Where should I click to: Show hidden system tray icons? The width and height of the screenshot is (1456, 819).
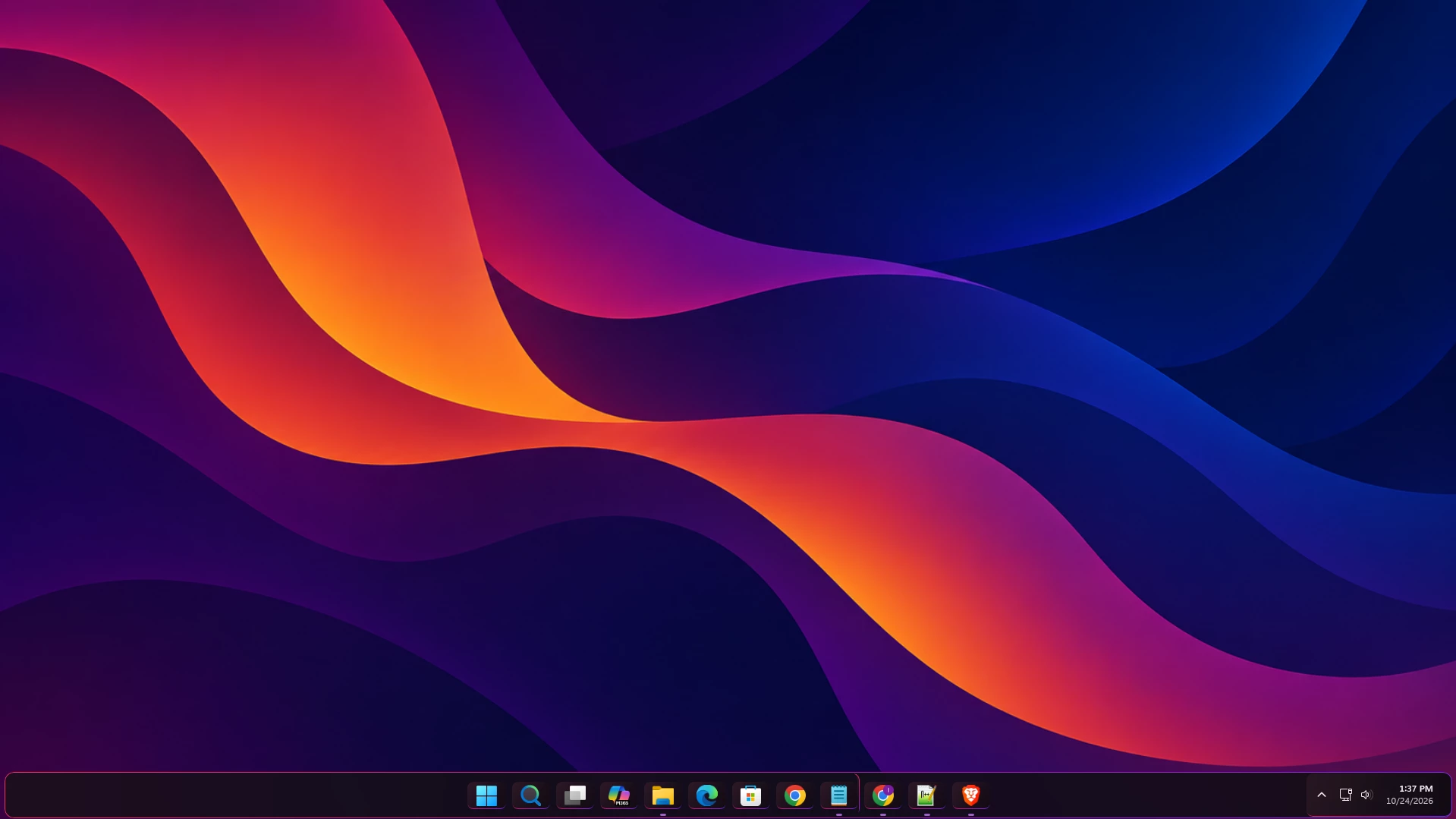(1322, 795)
